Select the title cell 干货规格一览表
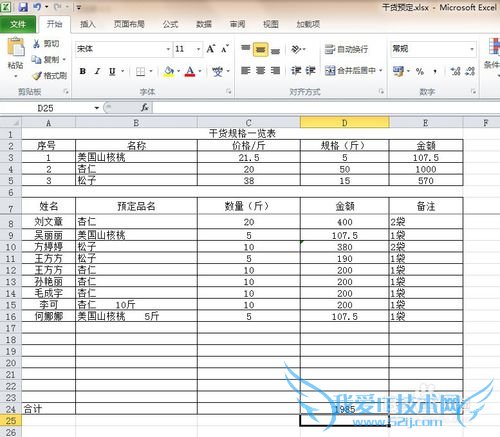 point(242,134)
